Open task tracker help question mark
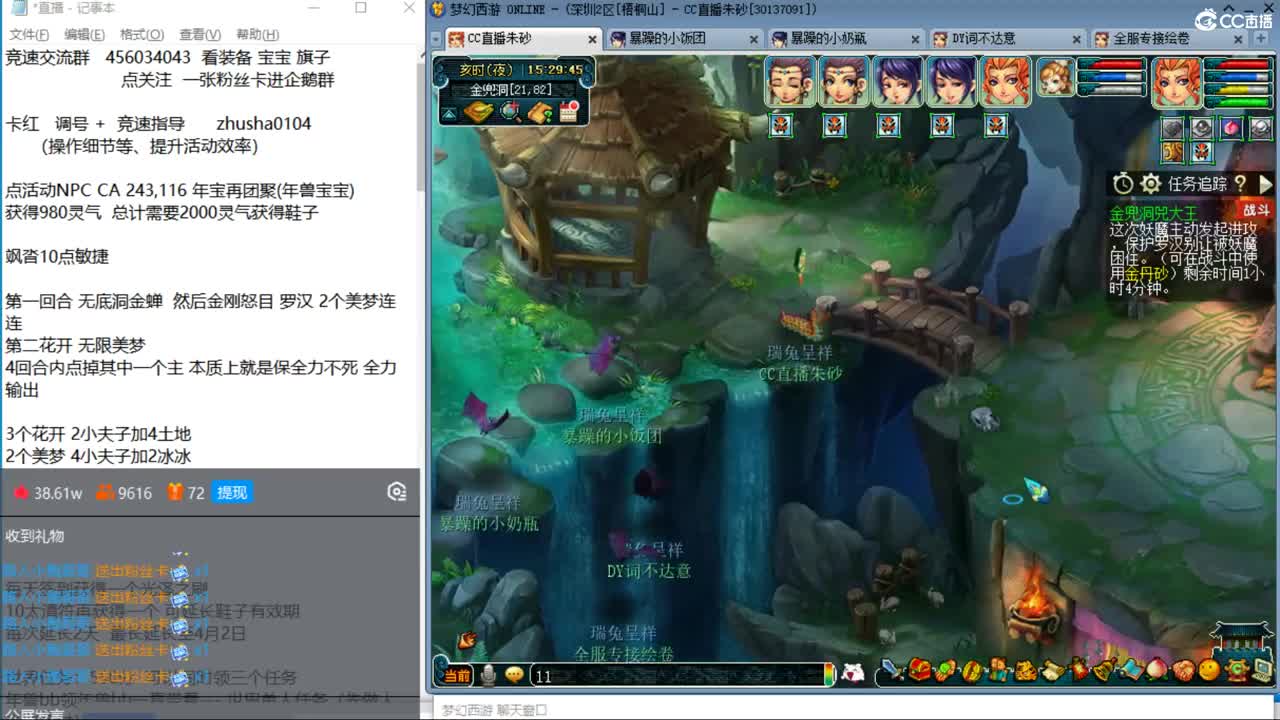1280x720 pixels. click(1240, 184)
